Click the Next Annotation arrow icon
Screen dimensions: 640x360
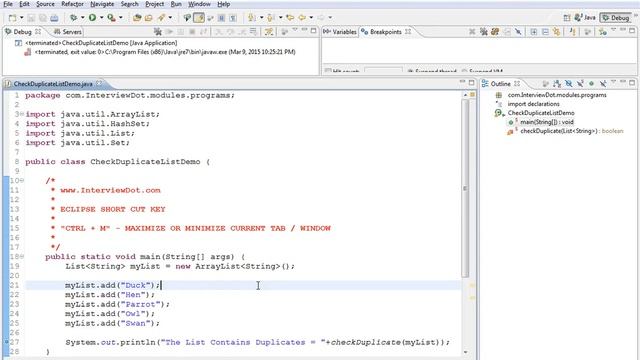point(251,18)
